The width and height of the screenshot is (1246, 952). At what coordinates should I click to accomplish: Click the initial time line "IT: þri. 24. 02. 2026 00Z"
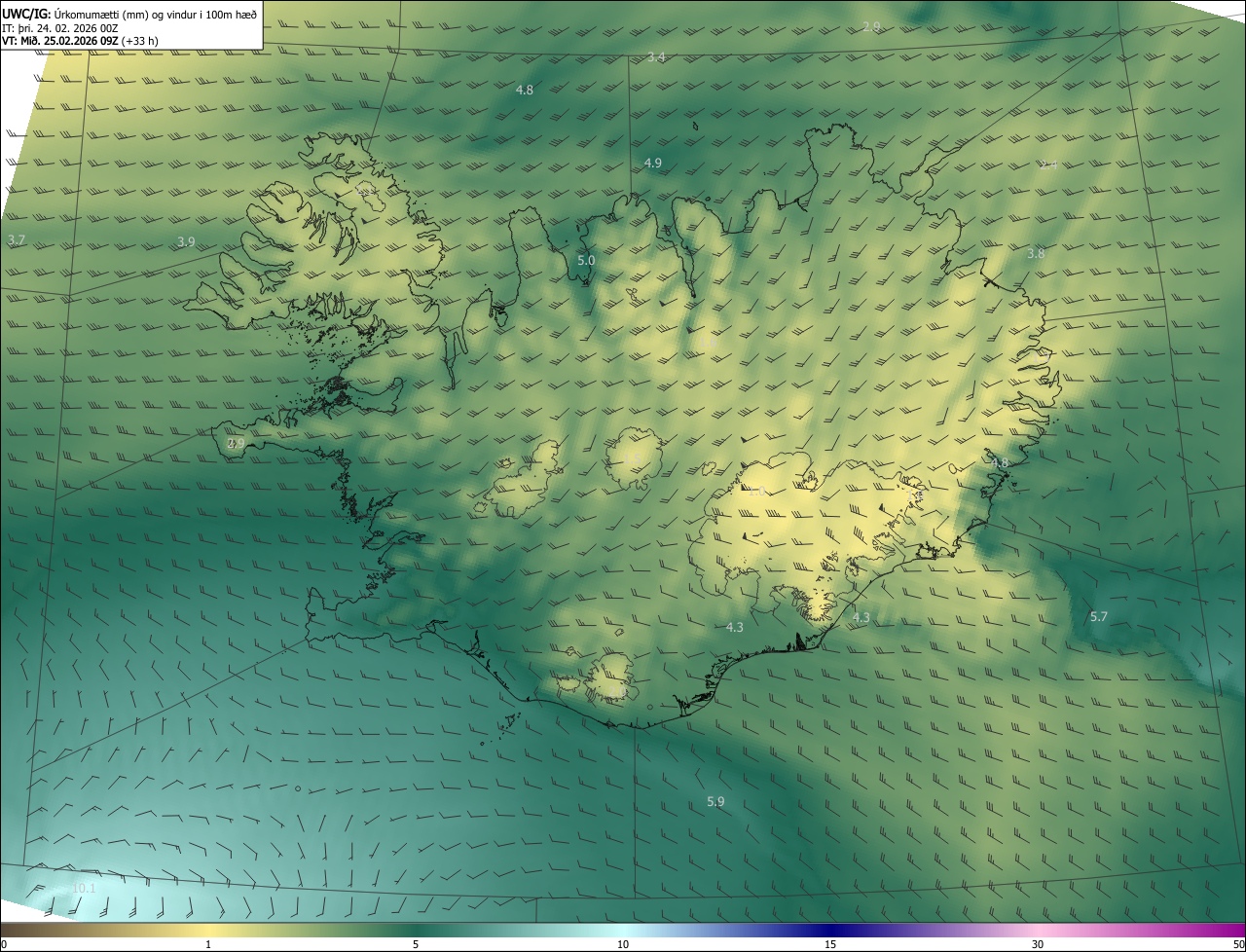pyautogui.click(x=60, y=28)
